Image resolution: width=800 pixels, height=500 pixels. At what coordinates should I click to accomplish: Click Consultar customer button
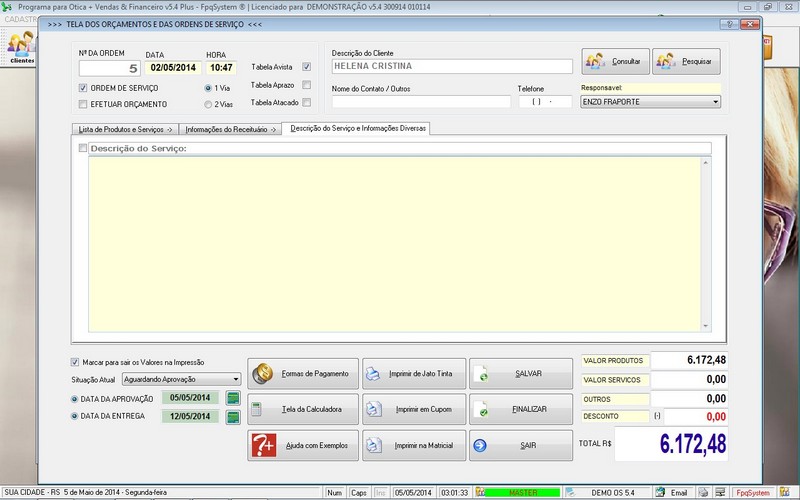pos(616,61)
